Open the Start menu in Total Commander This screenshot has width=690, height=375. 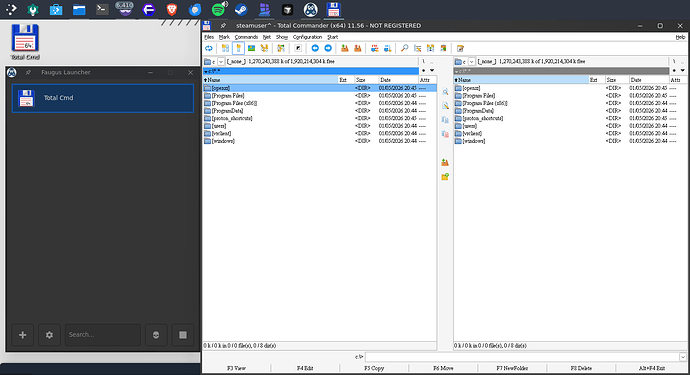click(x=333, y=37)
